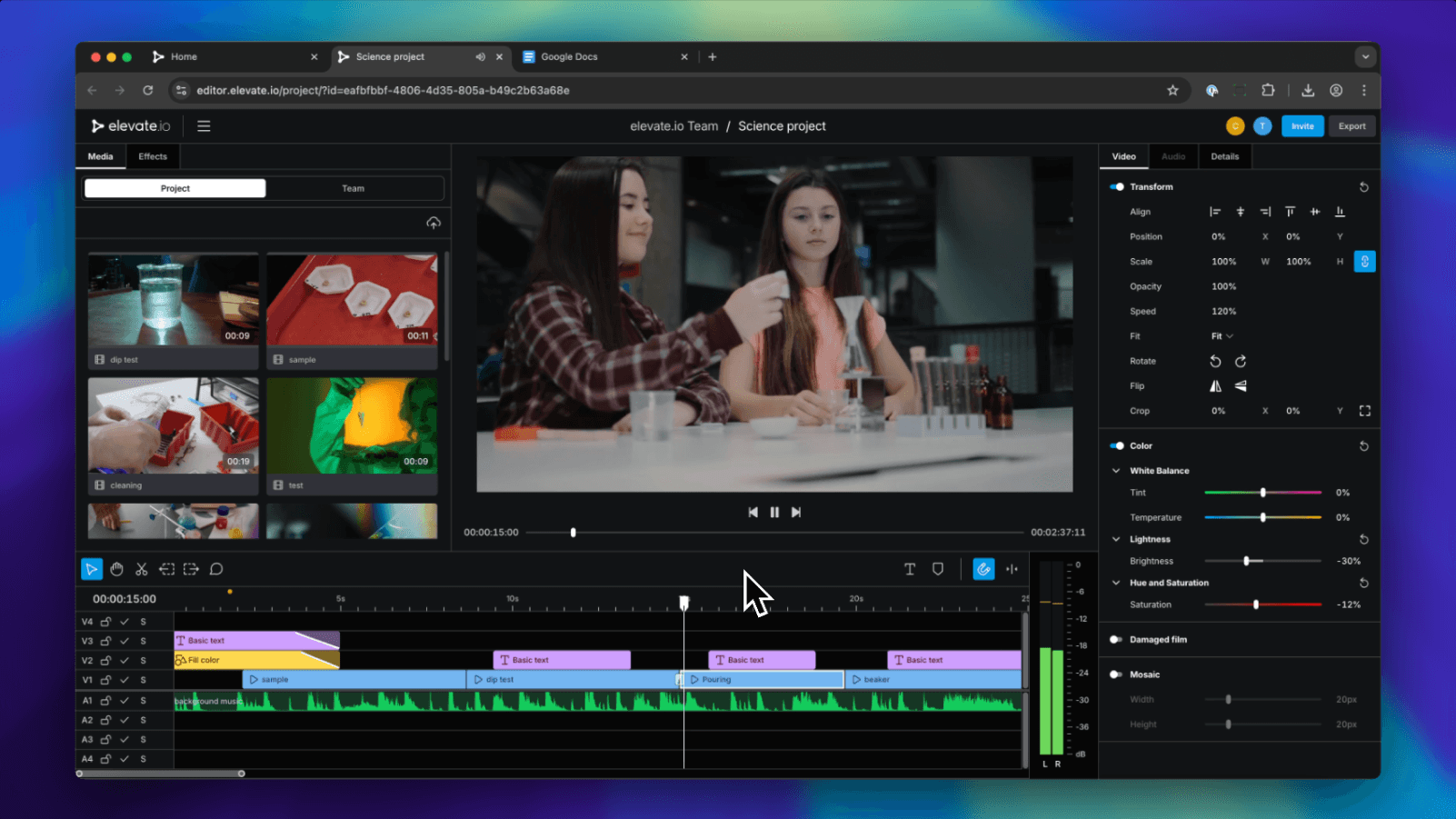Skip to previous clip in preview
The image size is (1456, 819).
[753, 513]
